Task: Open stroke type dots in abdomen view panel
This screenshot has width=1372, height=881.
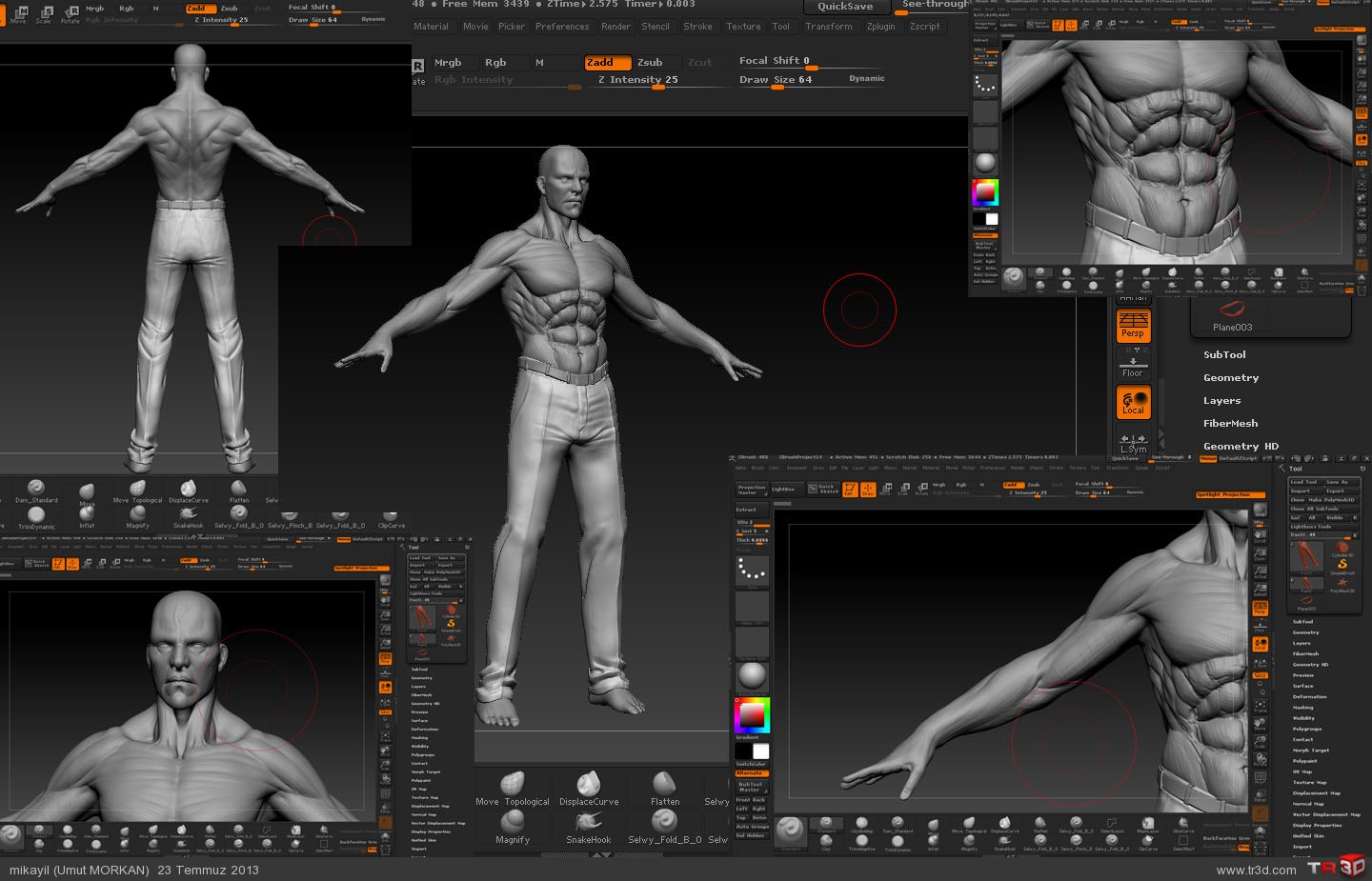Action: (x=985, y=86)
